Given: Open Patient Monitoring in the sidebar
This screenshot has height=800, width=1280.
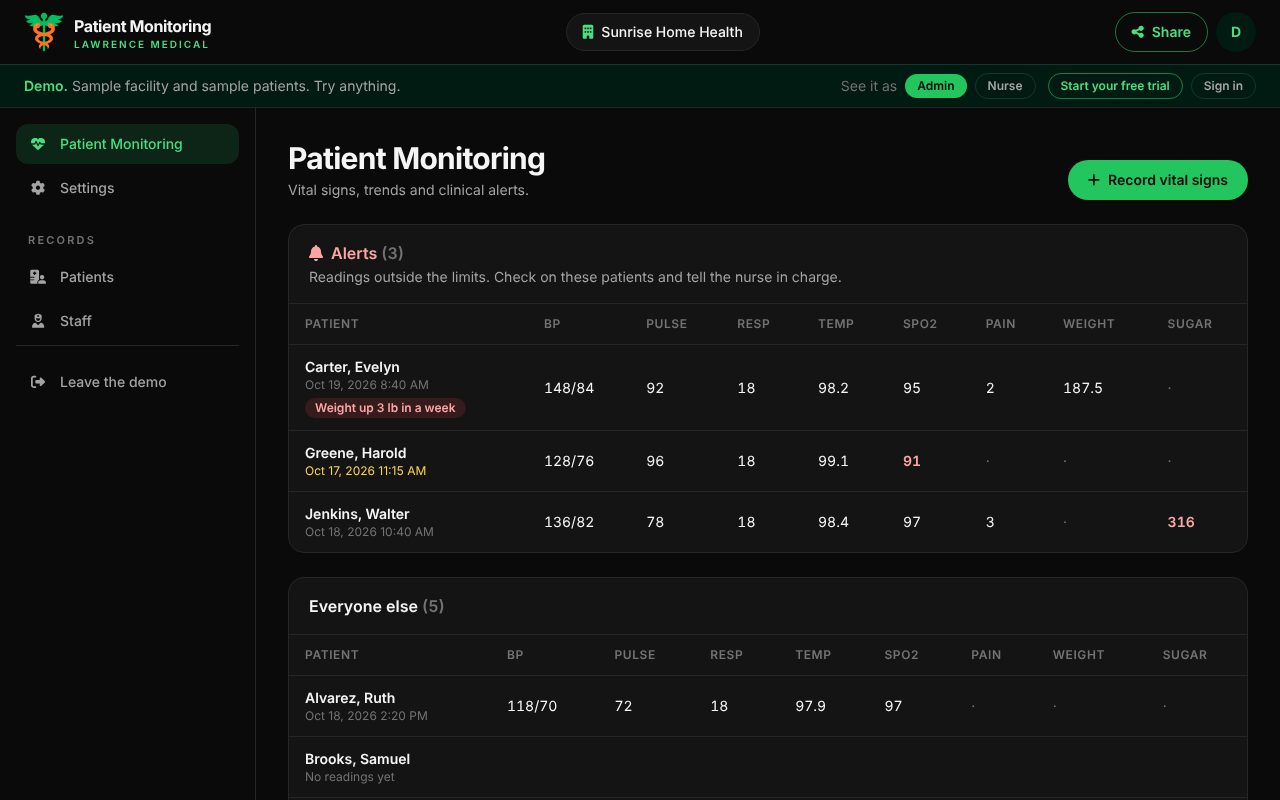Looking at the screenshot, I should pyautogui.click(x=127, y=144).
